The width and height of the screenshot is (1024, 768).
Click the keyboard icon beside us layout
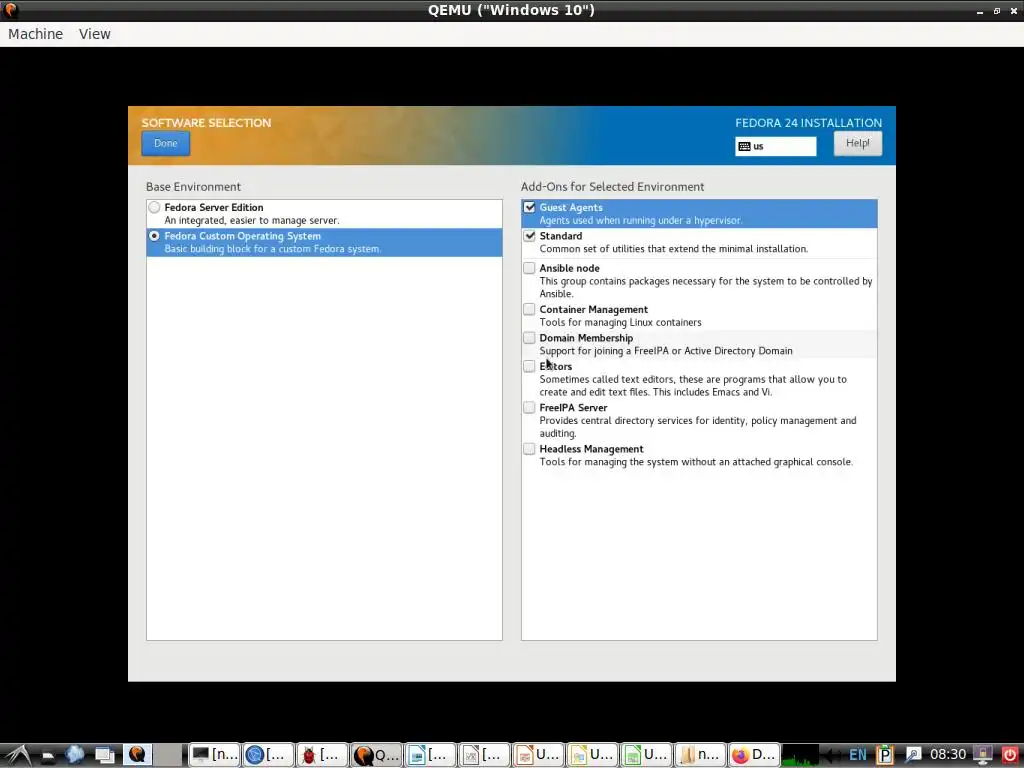[744, 146]
